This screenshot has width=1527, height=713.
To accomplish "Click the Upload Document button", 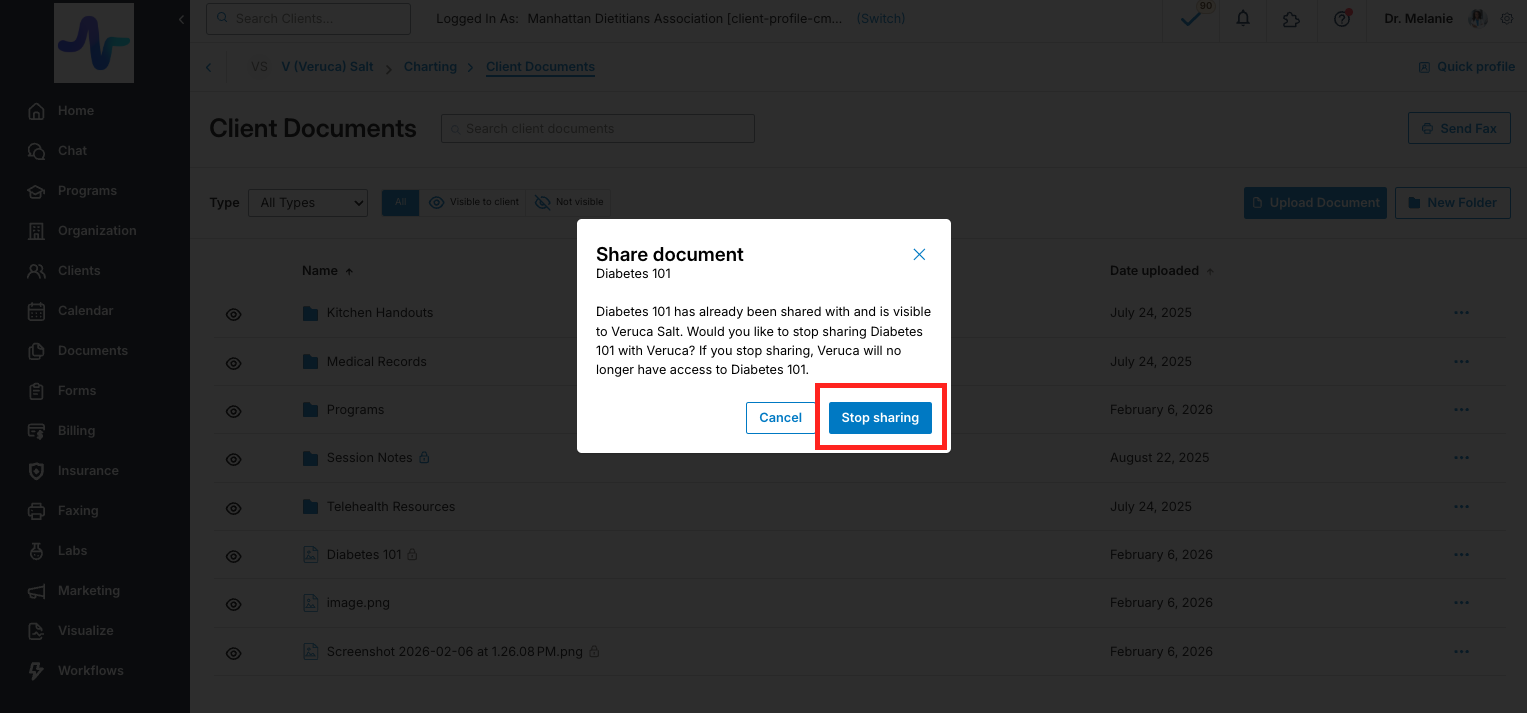I will [x=1315, y=203].
